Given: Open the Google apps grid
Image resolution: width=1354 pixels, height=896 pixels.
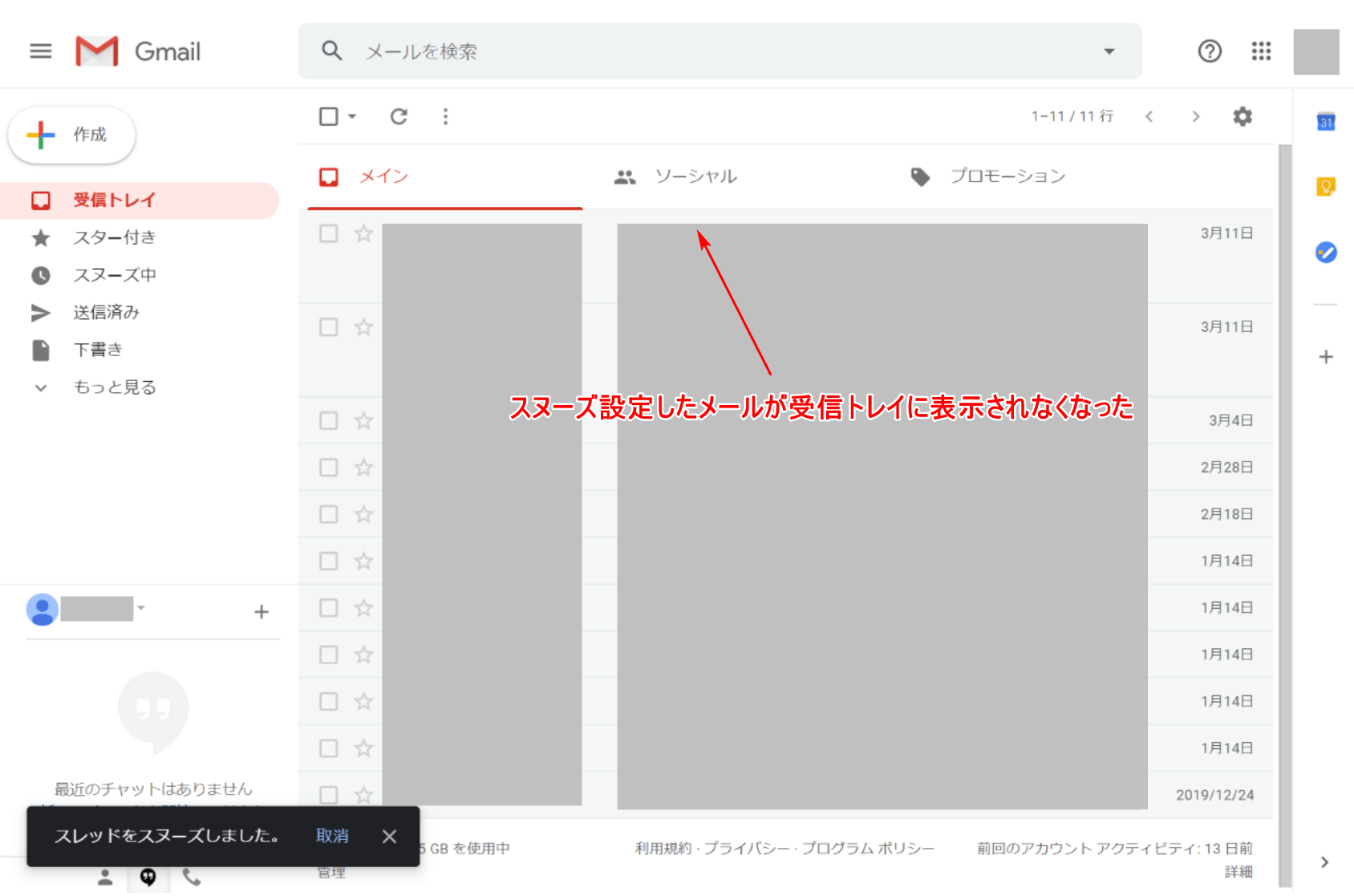Looking at the screenshot, I should (1261, 51).
